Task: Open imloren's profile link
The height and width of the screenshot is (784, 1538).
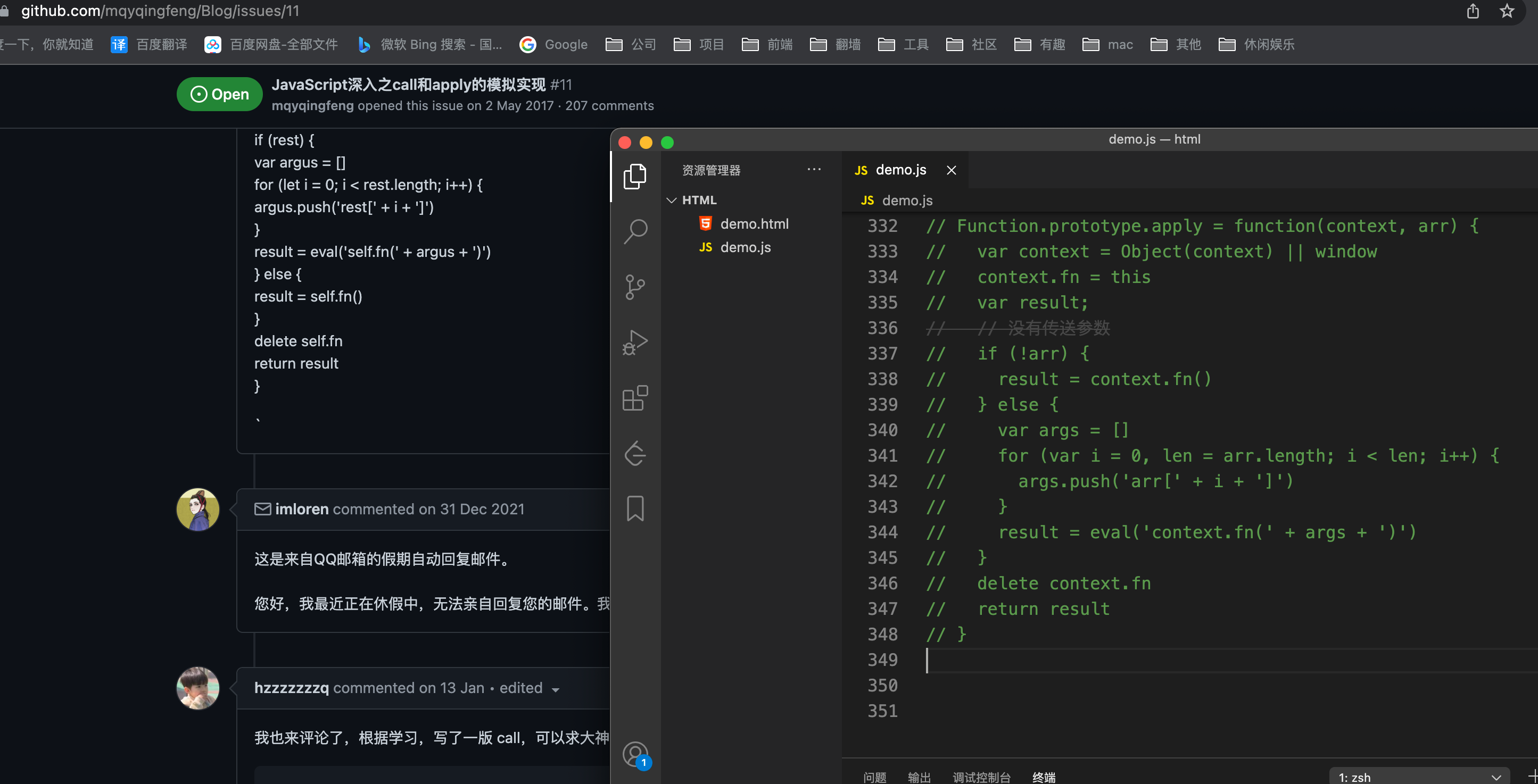Action: point(302,509)
